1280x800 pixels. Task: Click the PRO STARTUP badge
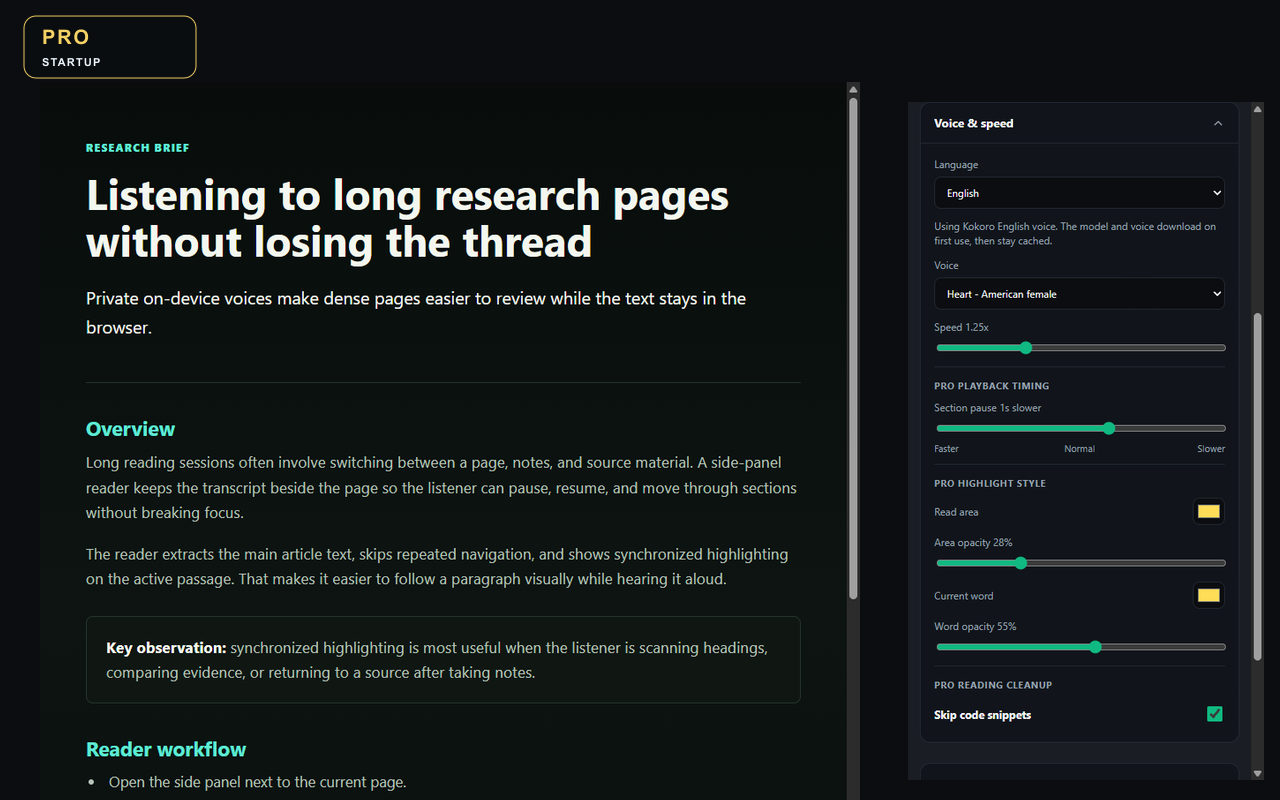(x=110, y=47)
